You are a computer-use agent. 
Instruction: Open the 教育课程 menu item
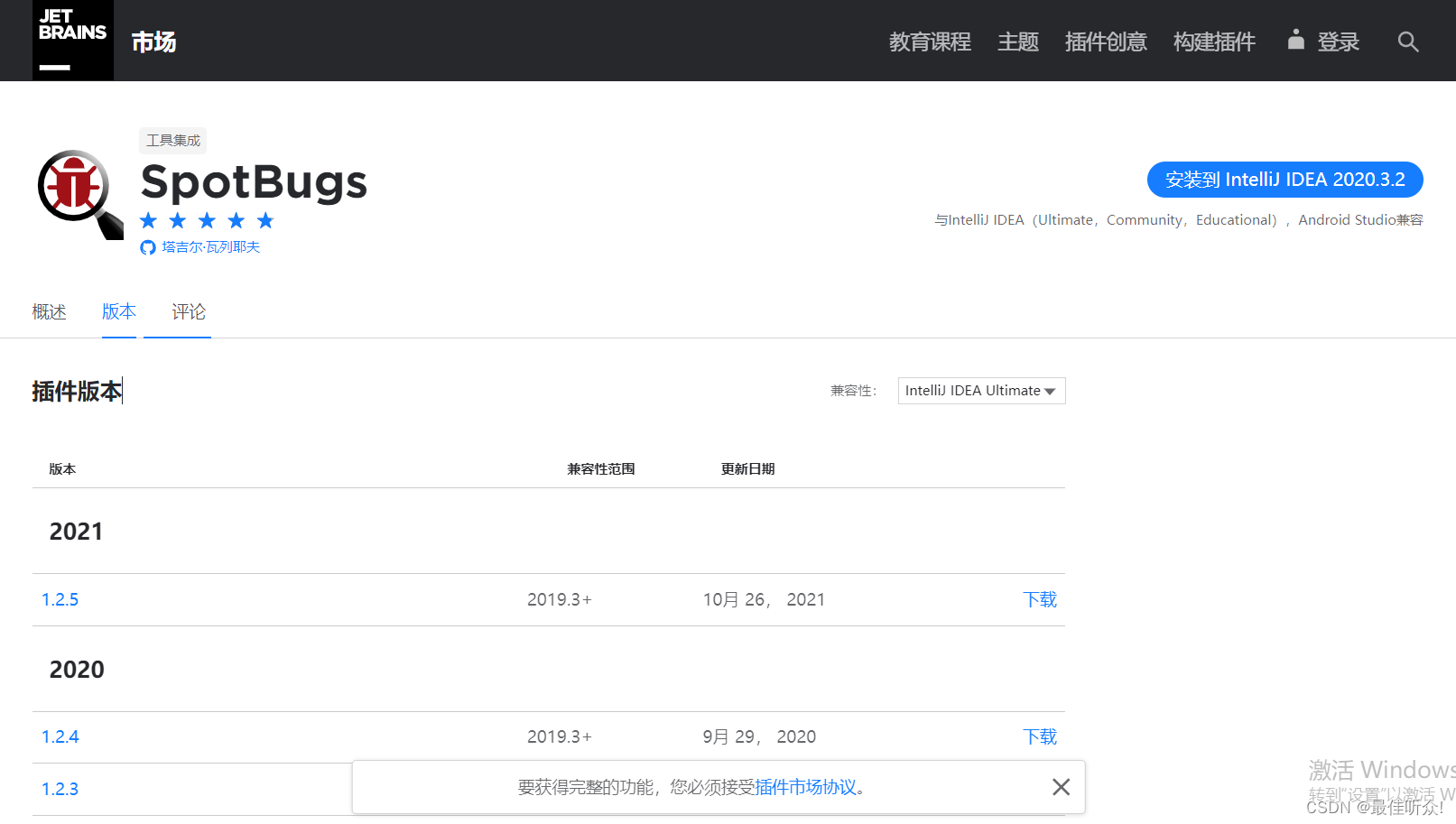coord(930,42)
